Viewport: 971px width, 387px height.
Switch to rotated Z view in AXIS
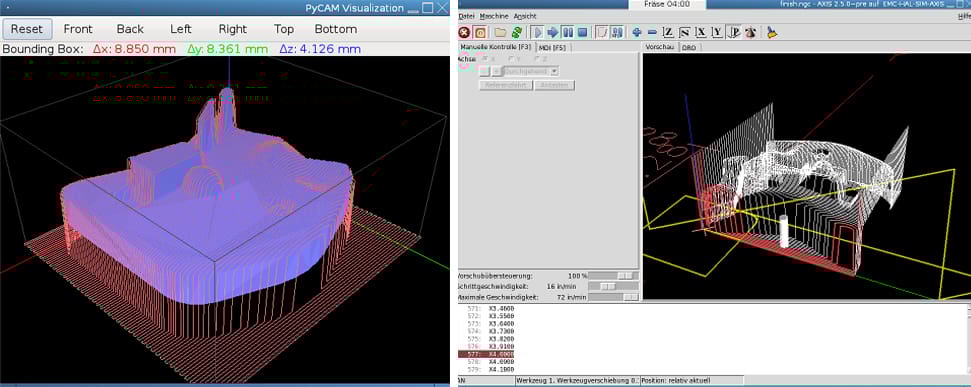click(684, 32)
